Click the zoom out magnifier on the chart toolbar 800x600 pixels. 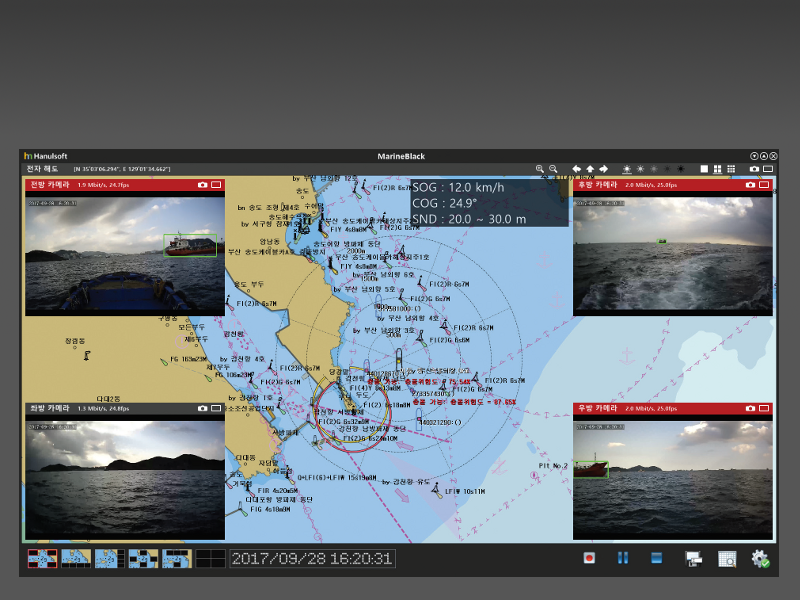pos(553,169)
